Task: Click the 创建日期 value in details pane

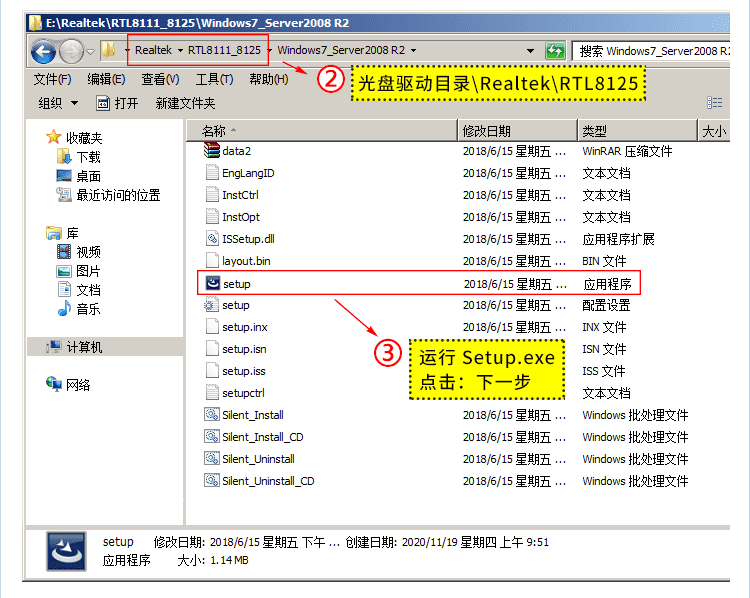Action: 475,542
